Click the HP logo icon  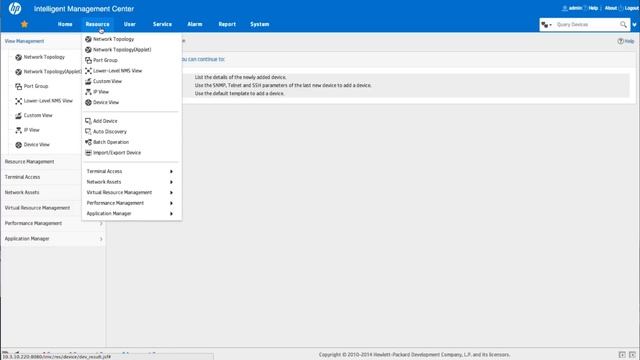point(15,9)
